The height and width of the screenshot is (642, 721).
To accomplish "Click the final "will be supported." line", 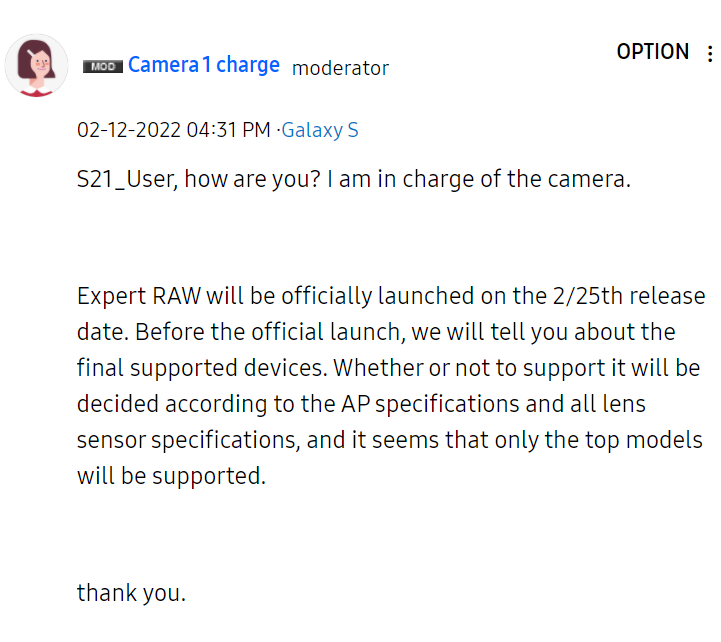I will point(171,476).
